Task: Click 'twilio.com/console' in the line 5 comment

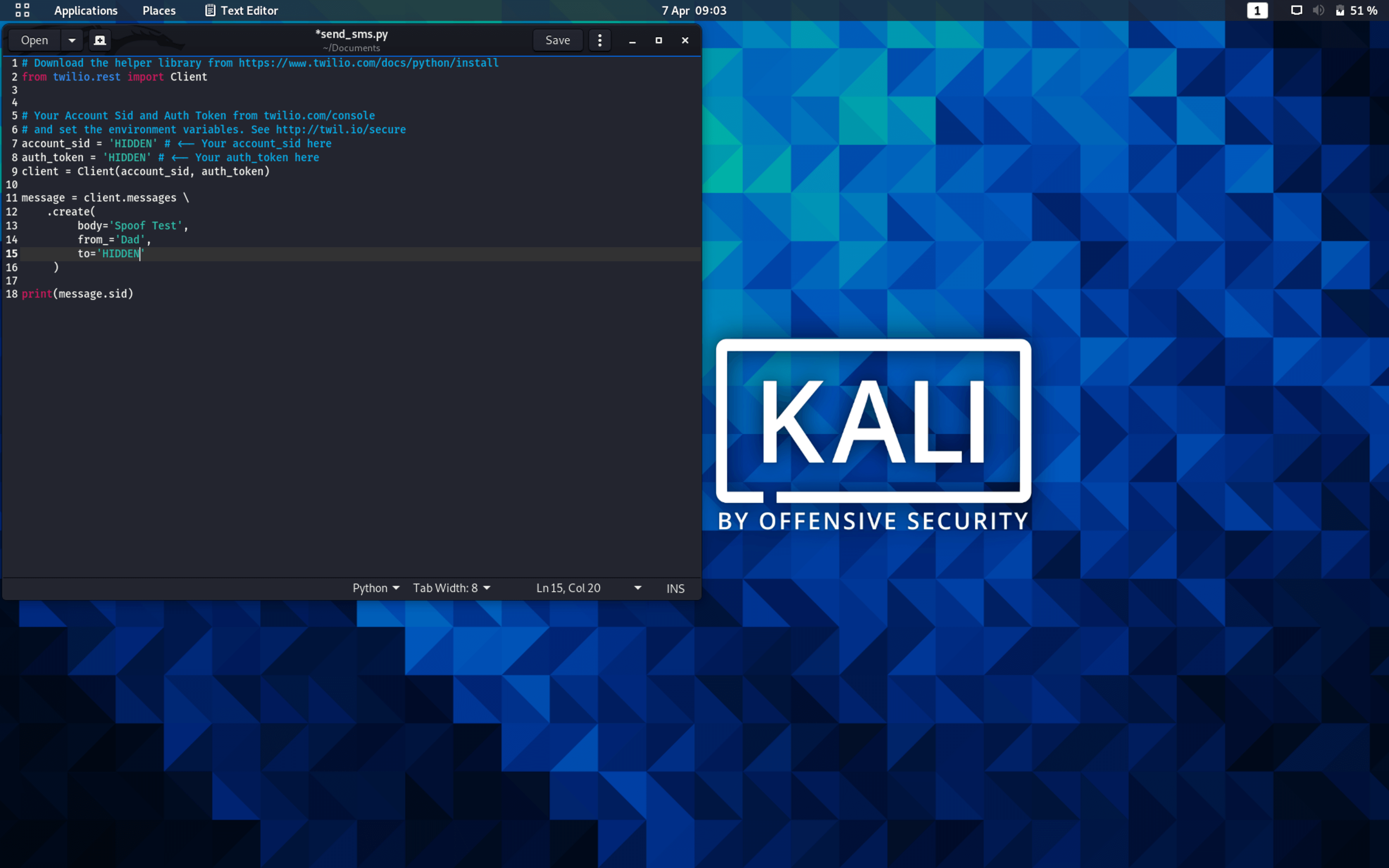Action: coord(319,116)
